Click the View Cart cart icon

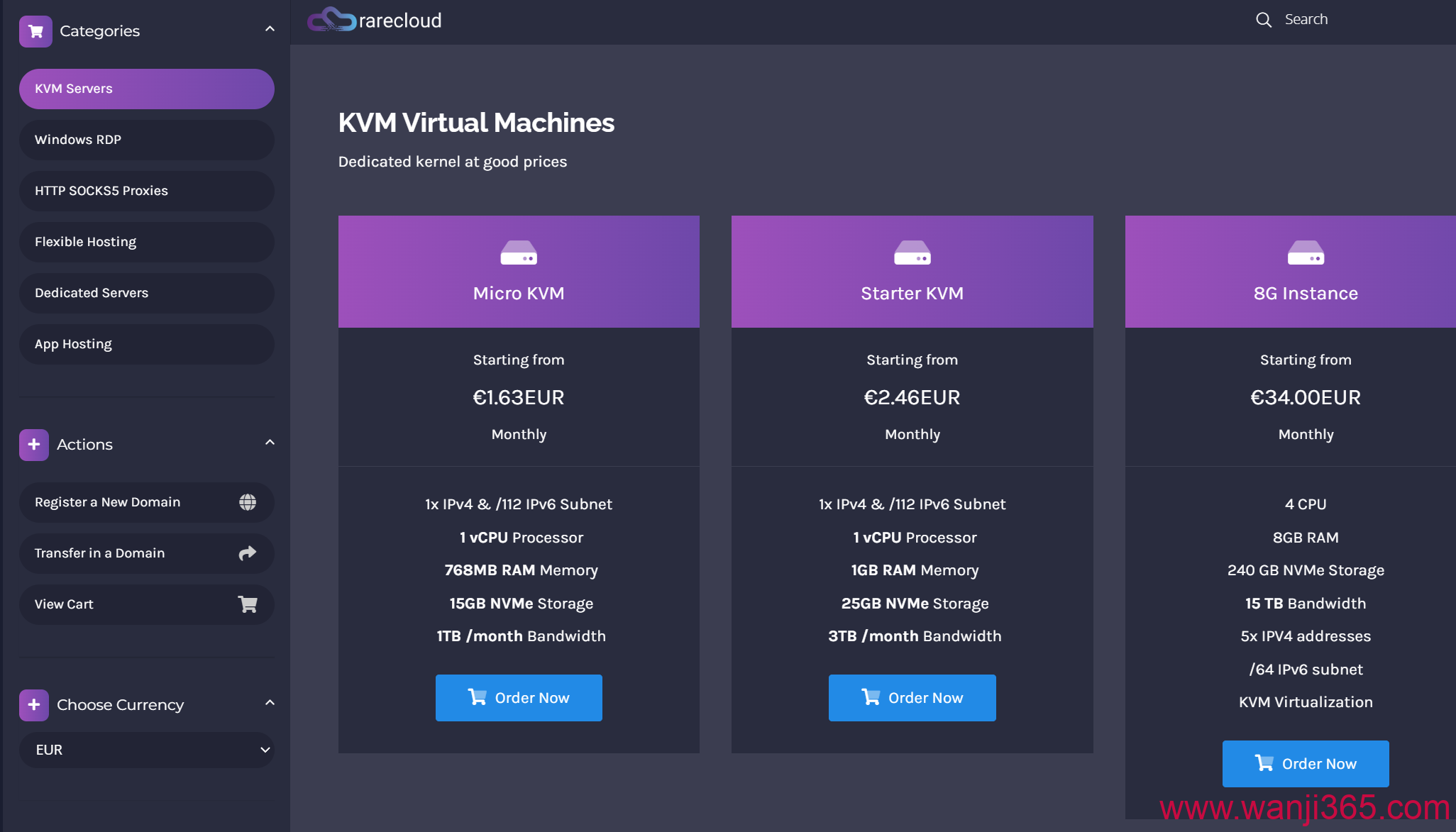pos(247,604)
